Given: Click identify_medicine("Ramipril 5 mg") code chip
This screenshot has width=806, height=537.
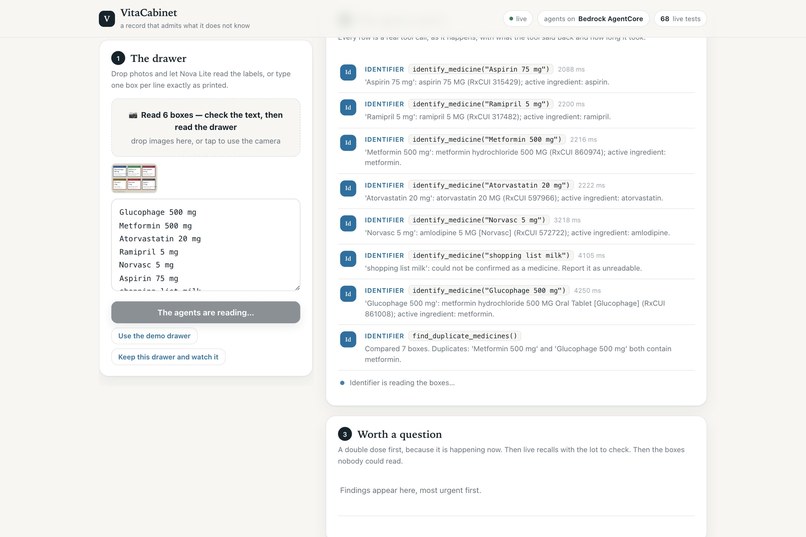Looking at the screenshot, I should tap(481, 104).
